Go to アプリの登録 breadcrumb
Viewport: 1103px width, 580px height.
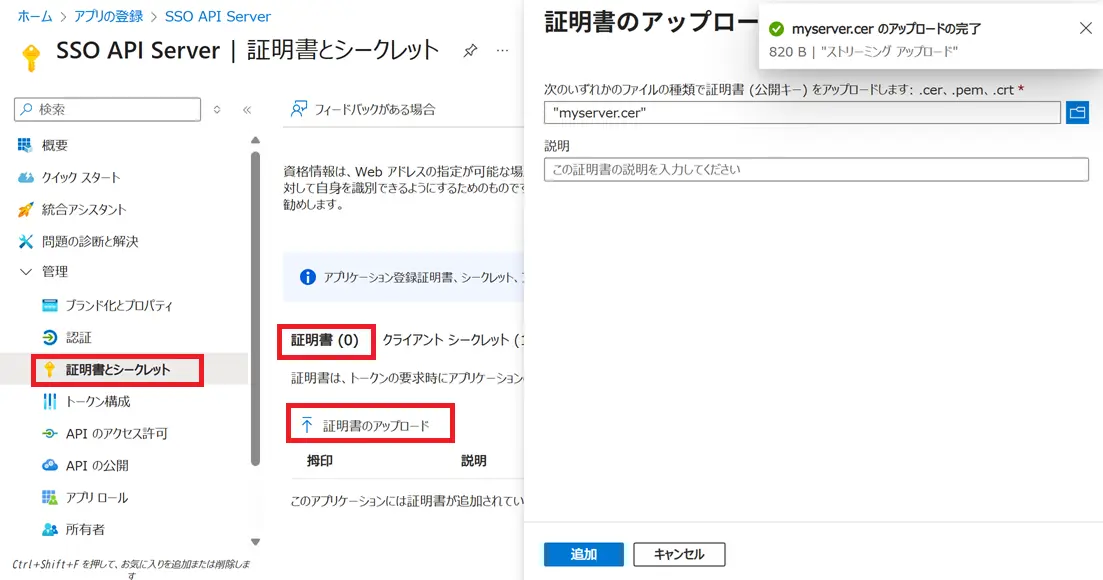(x=108, y=16)
